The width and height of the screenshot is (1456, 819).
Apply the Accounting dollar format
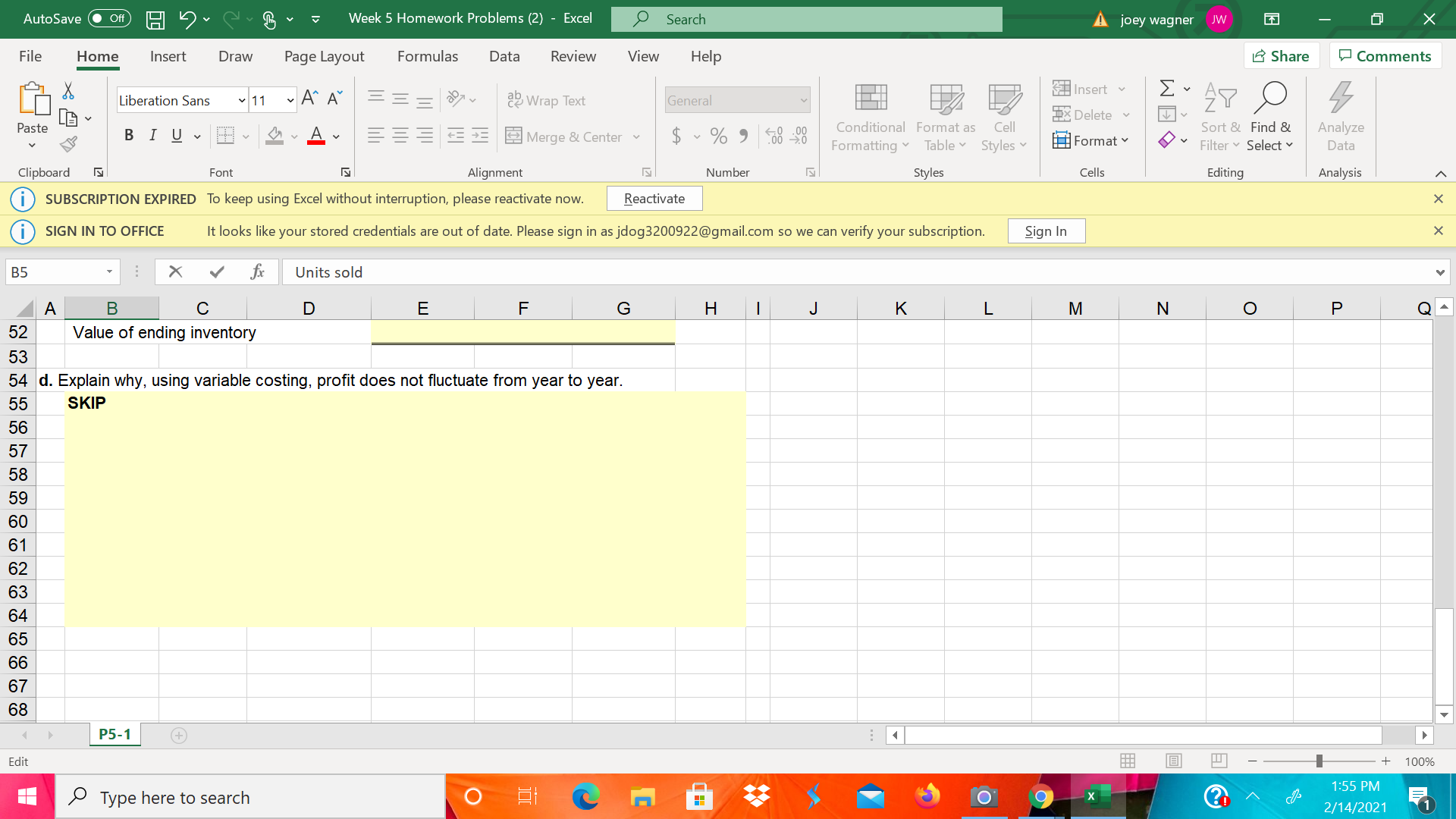(x=677, y=136)
